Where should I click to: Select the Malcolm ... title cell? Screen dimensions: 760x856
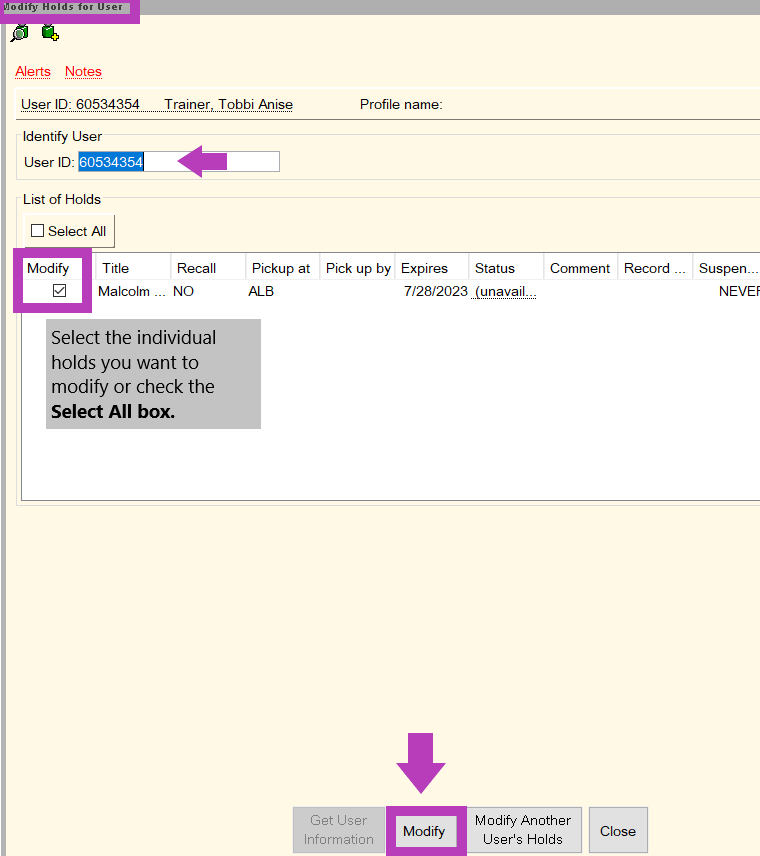pos(132,292)
